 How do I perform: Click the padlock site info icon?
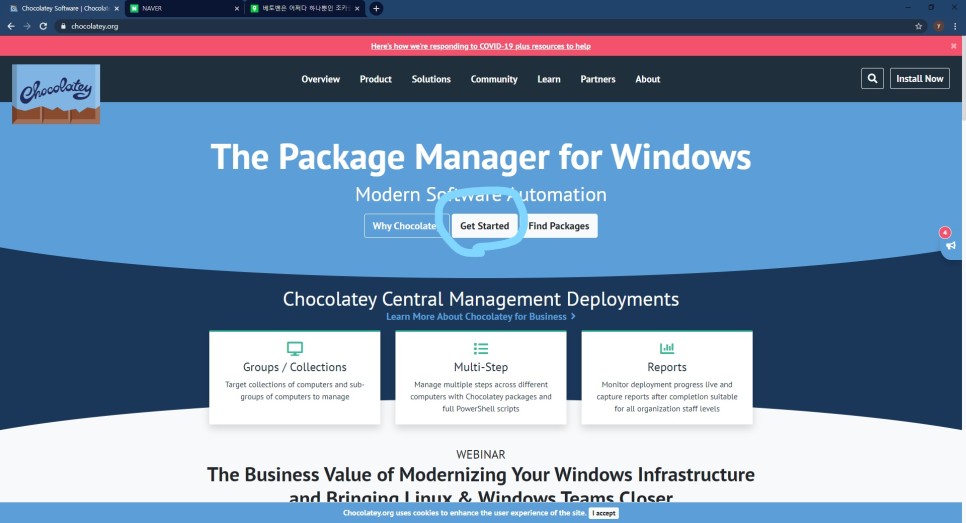(63, 26)
